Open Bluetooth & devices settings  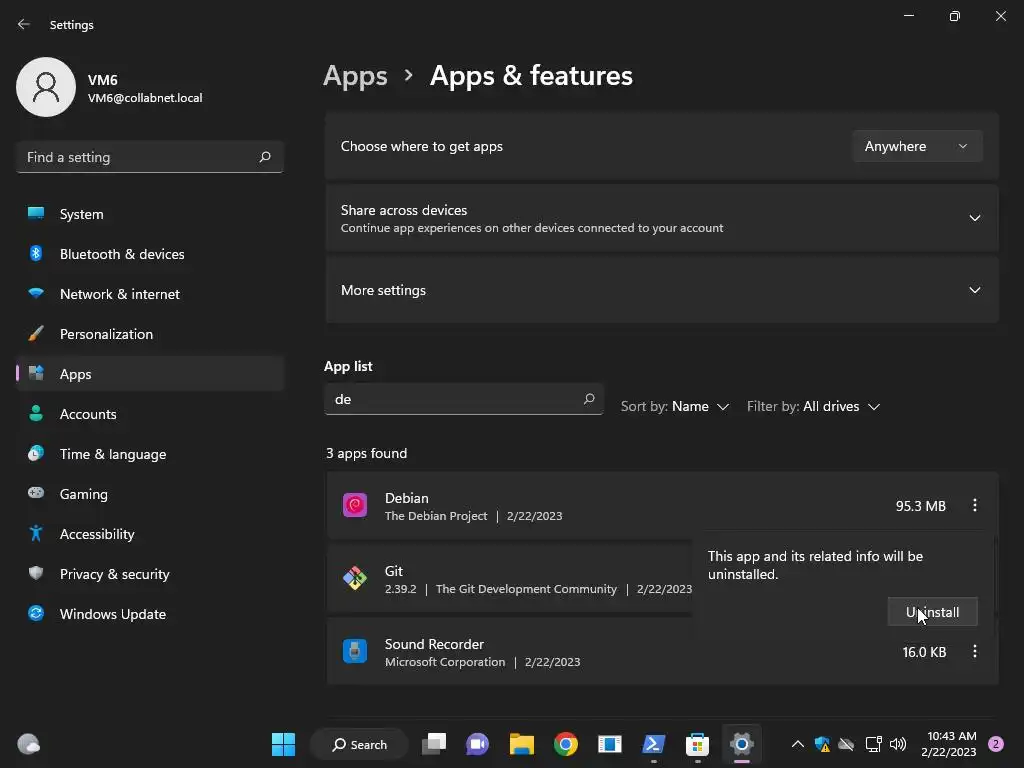(x=150, y=254)
